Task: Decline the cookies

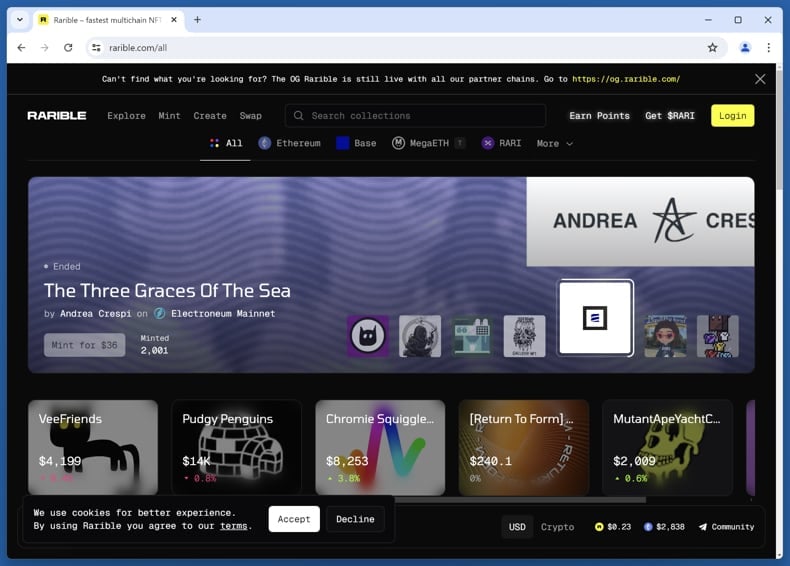Action: (355, 519)
